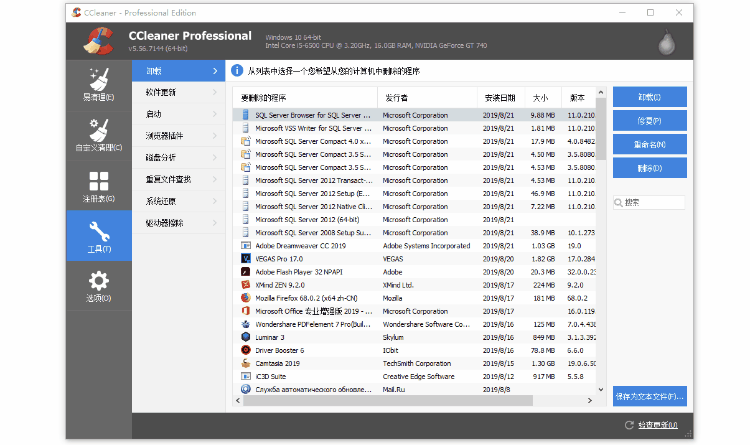The image size is (750, 445).
Task: Click the 1.82 GB size cell
Action: 544,258
